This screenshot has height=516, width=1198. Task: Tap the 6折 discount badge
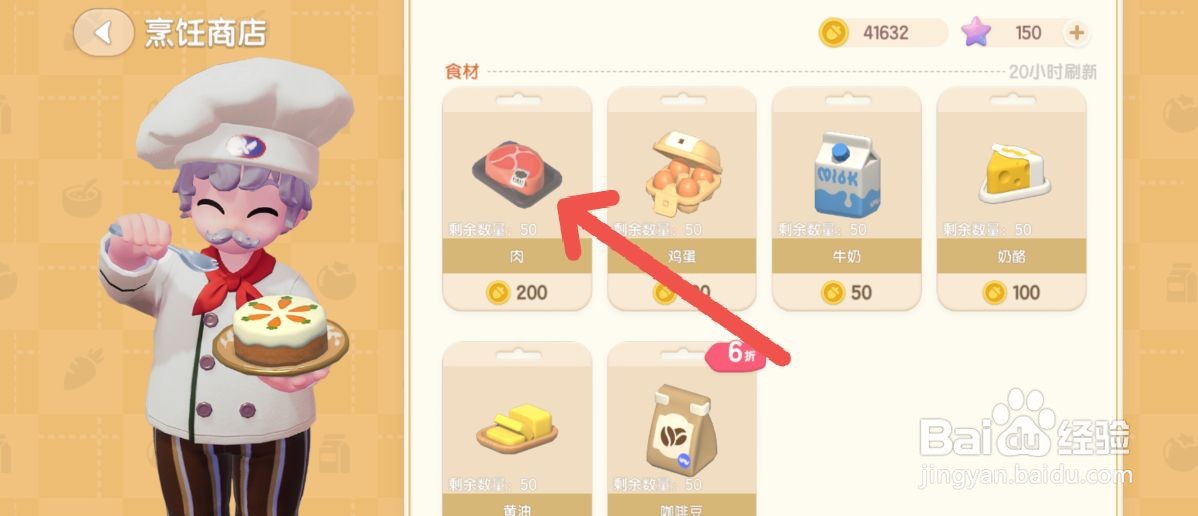pos(735,356)
